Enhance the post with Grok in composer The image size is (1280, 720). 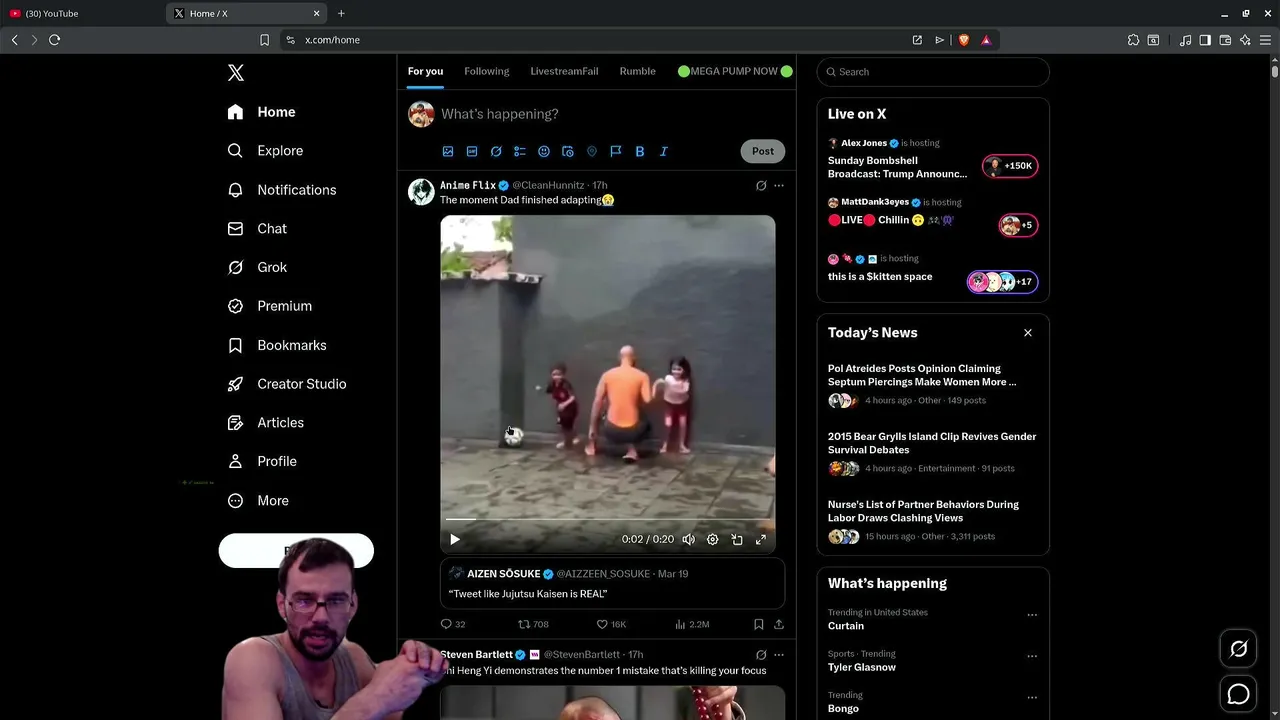496,151
